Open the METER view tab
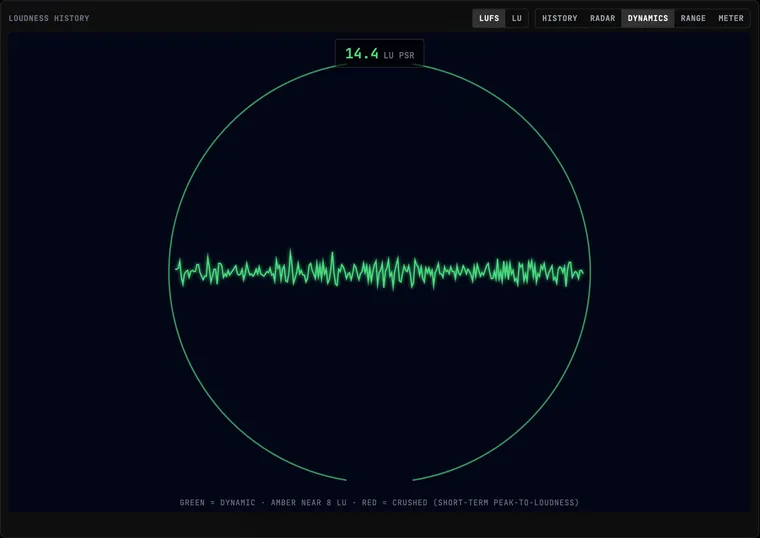The width and height of the screenshot is (760, 538). [730, 18]
